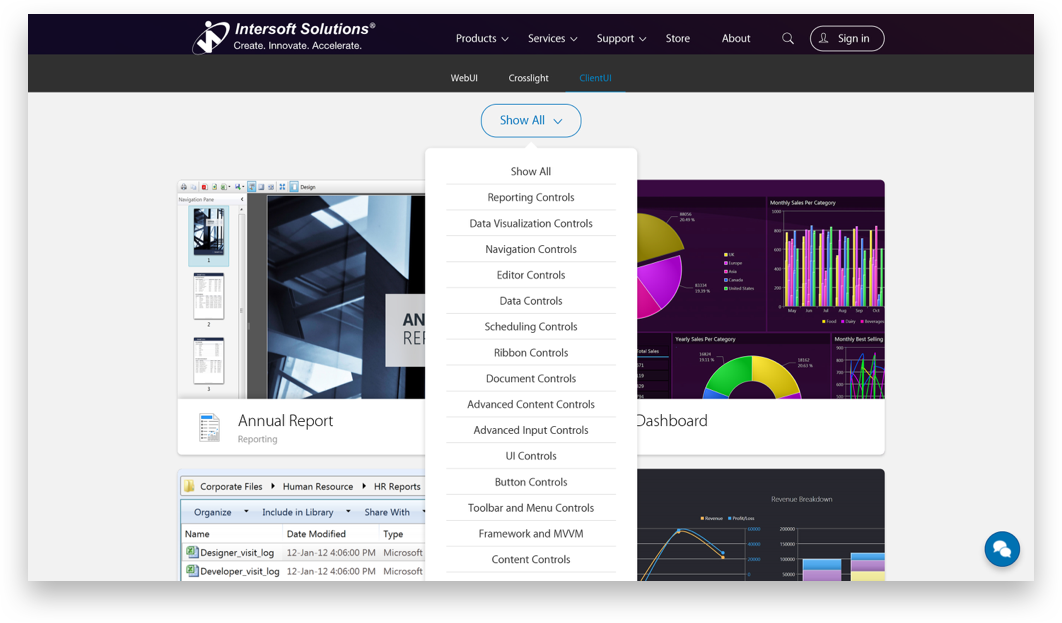This screenshot has height=623, width=1062.
Task: Open the About page link
Action: click(x=736, y=39)
